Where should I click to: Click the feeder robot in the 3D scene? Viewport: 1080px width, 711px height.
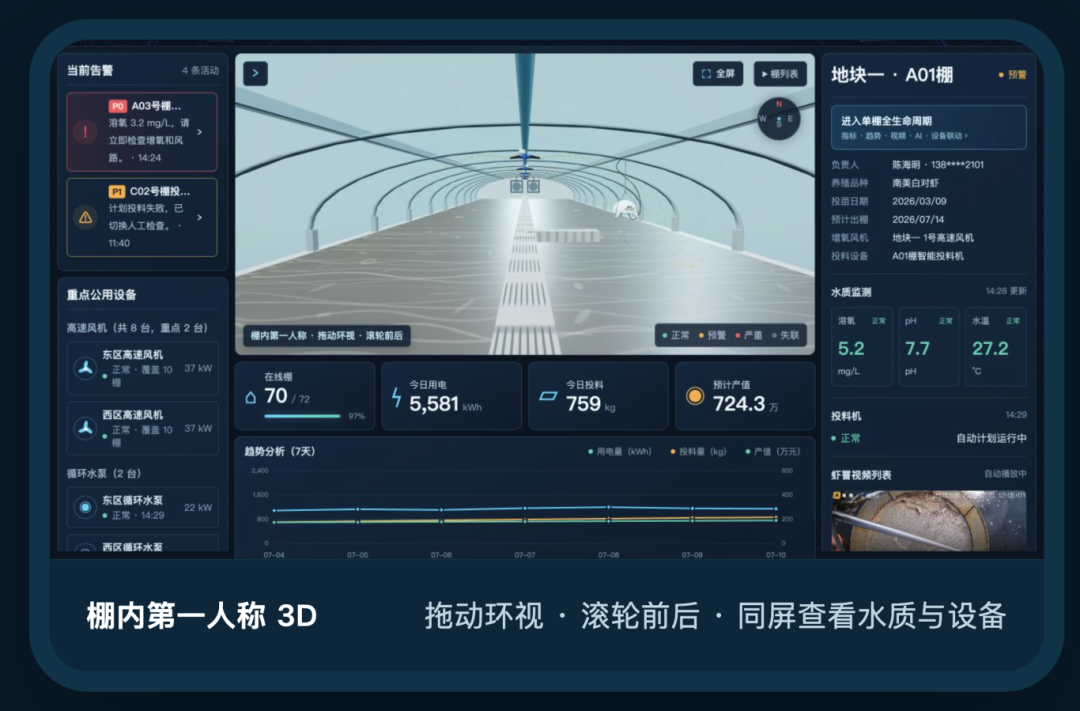point(625,209)
